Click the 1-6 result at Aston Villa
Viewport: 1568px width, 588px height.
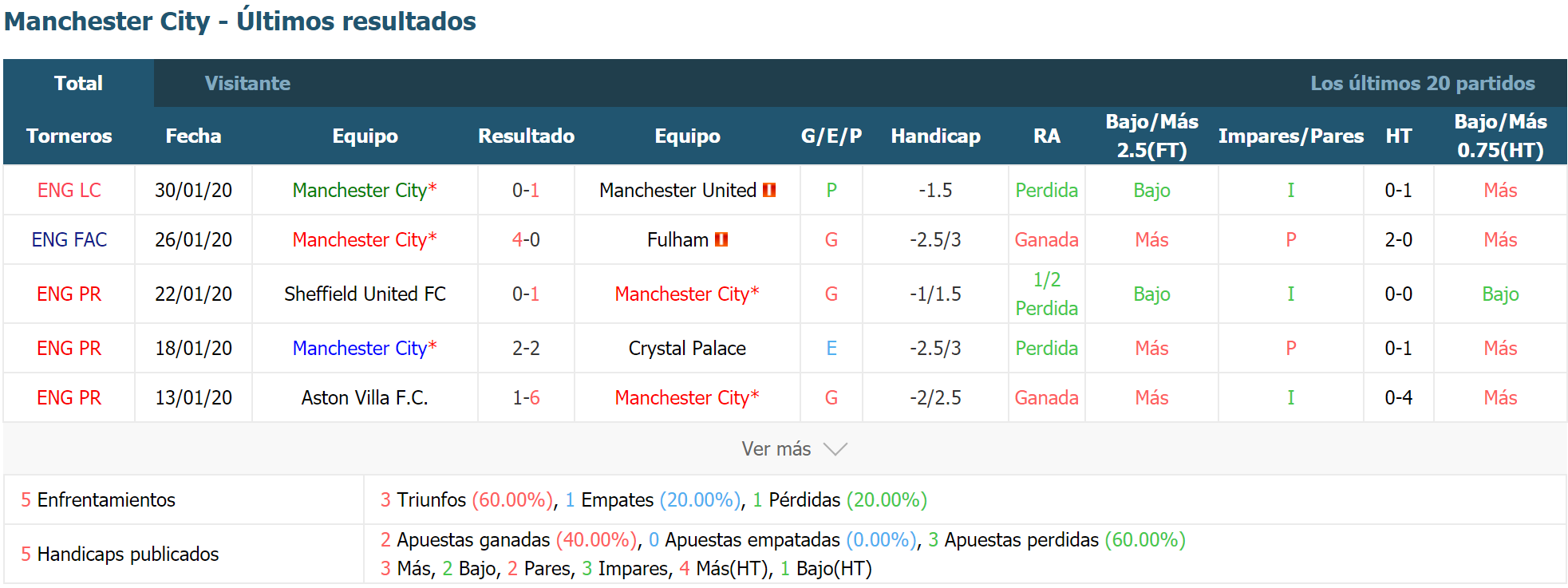point(526,398)
